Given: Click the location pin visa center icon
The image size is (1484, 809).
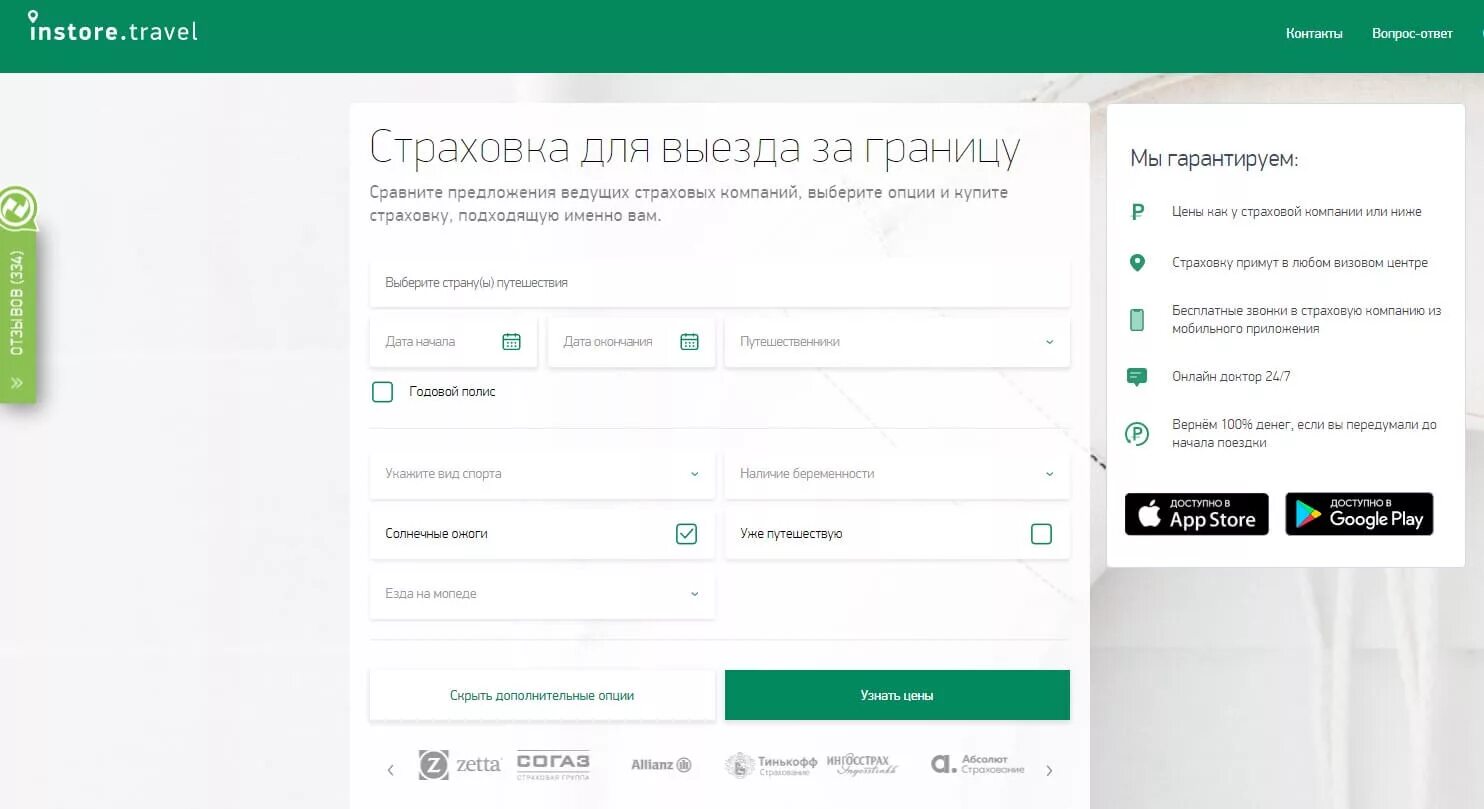Looking at the screenshot, I should click(x=1137, y=263).
